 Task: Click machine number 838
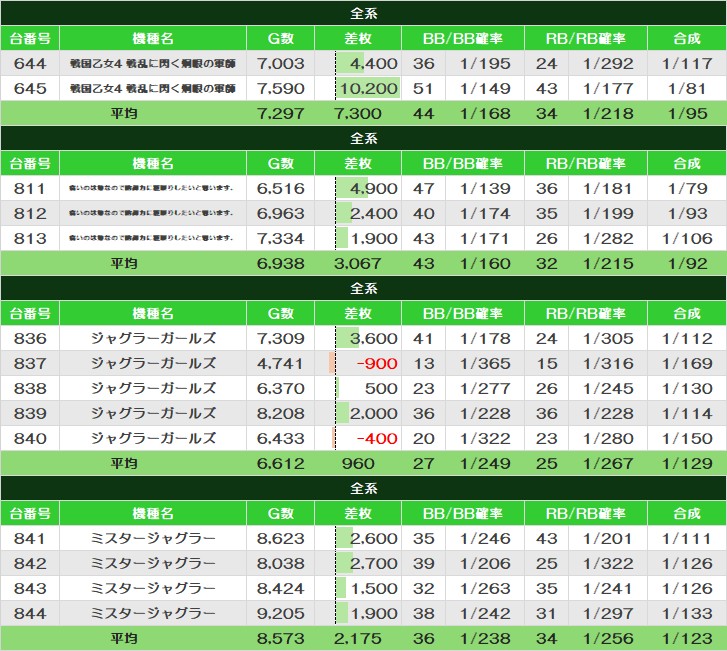[30, 389]
